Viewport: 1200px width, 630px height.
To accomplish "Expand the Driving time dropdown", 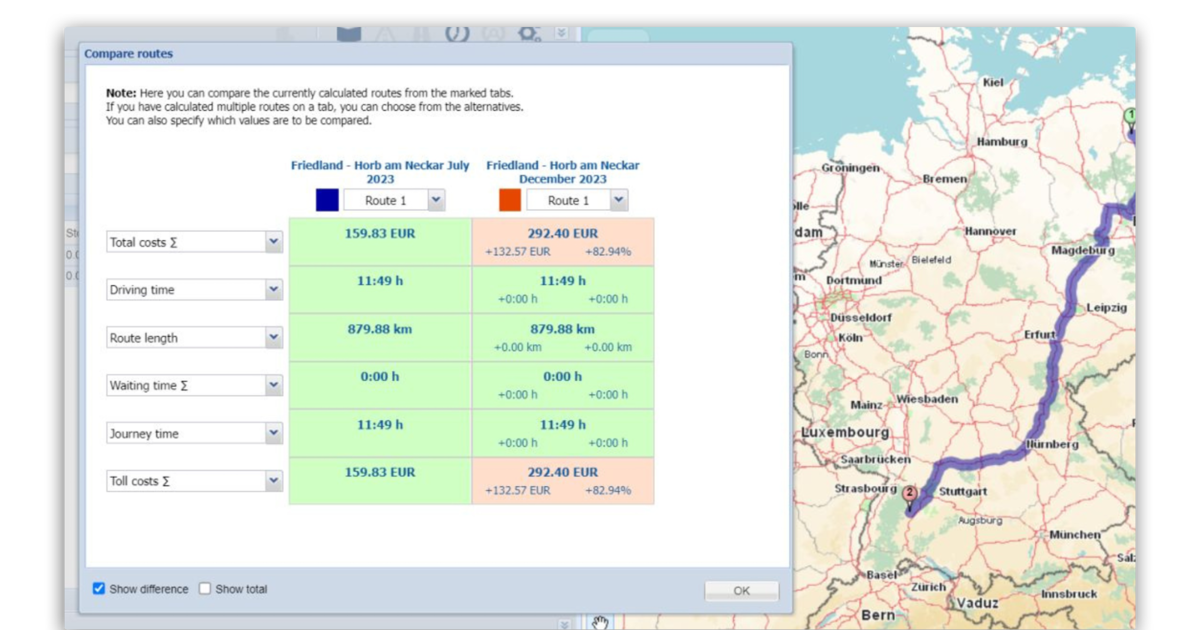I will [274, 289].
